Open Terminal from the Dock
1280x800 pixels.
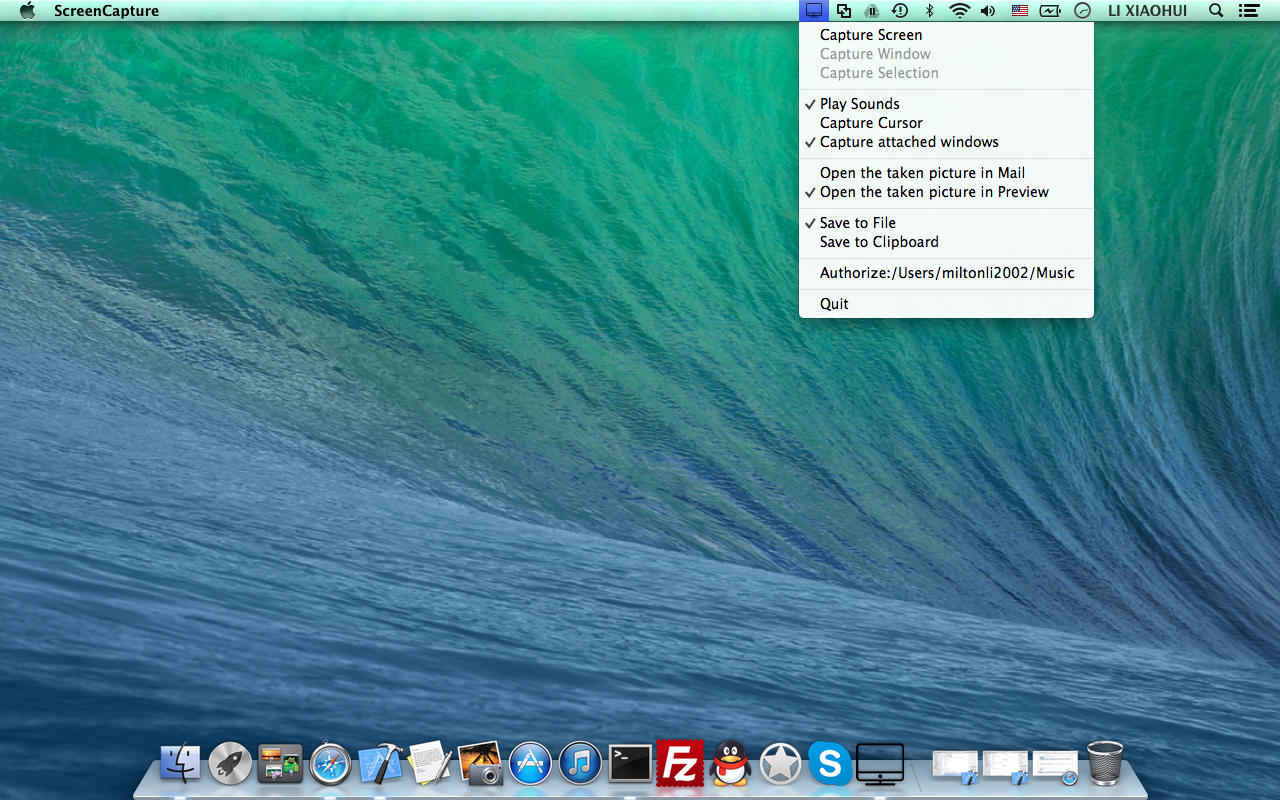[x=630, y=764]
